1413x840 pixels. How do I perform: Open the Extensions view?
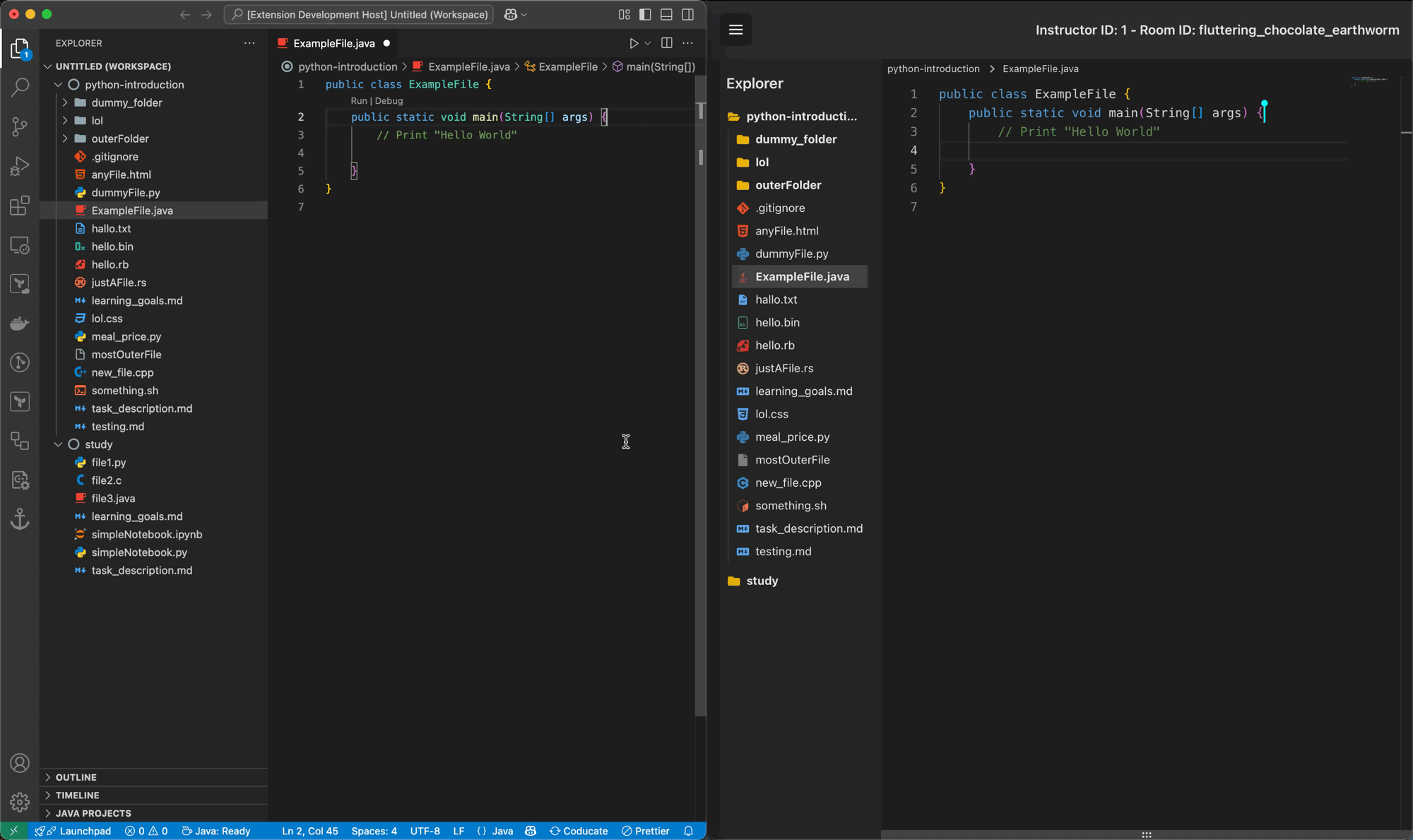pyautogui.click(x=20, y=206)
